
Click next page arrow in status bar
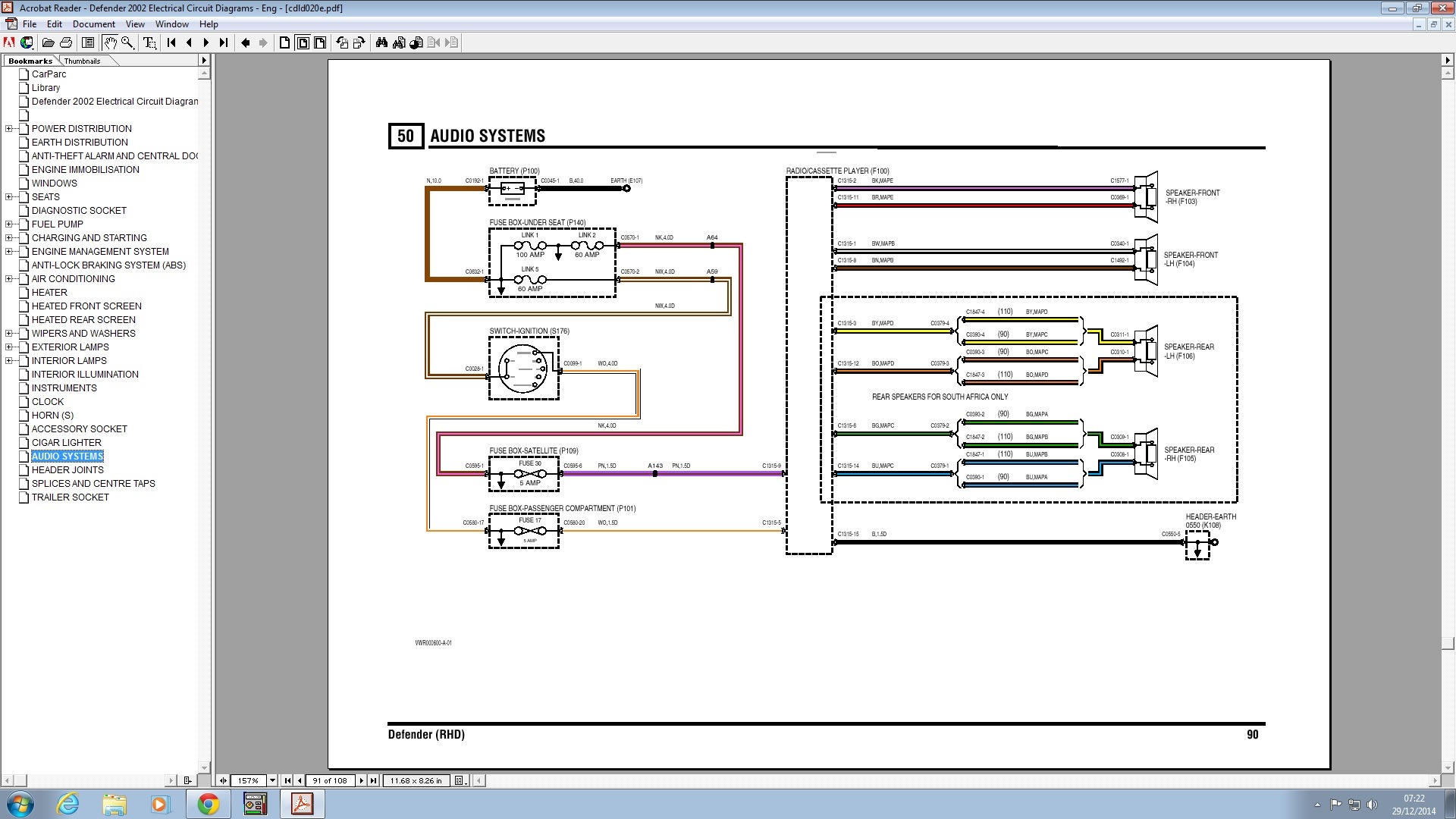361,780
